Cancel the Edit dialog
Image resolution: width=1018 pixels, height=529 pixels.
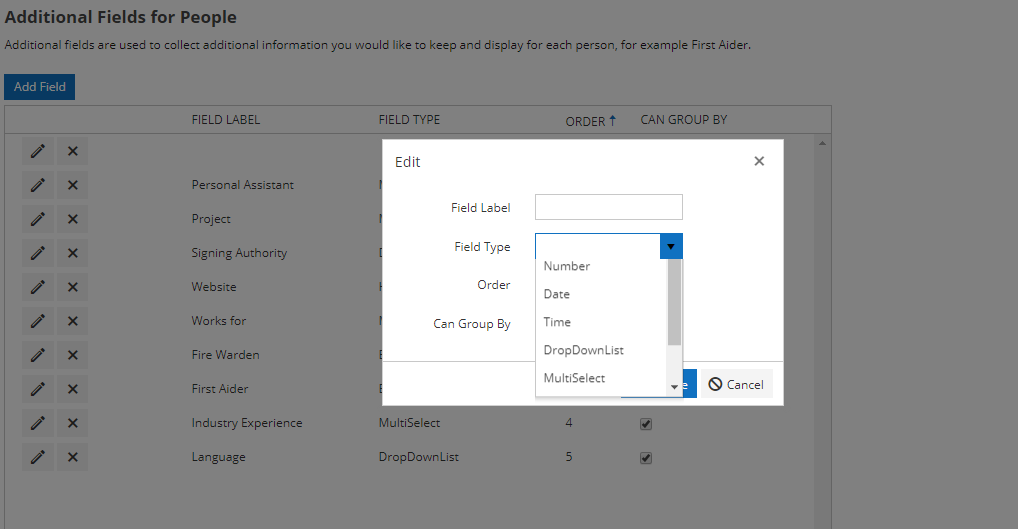(736, 384)
